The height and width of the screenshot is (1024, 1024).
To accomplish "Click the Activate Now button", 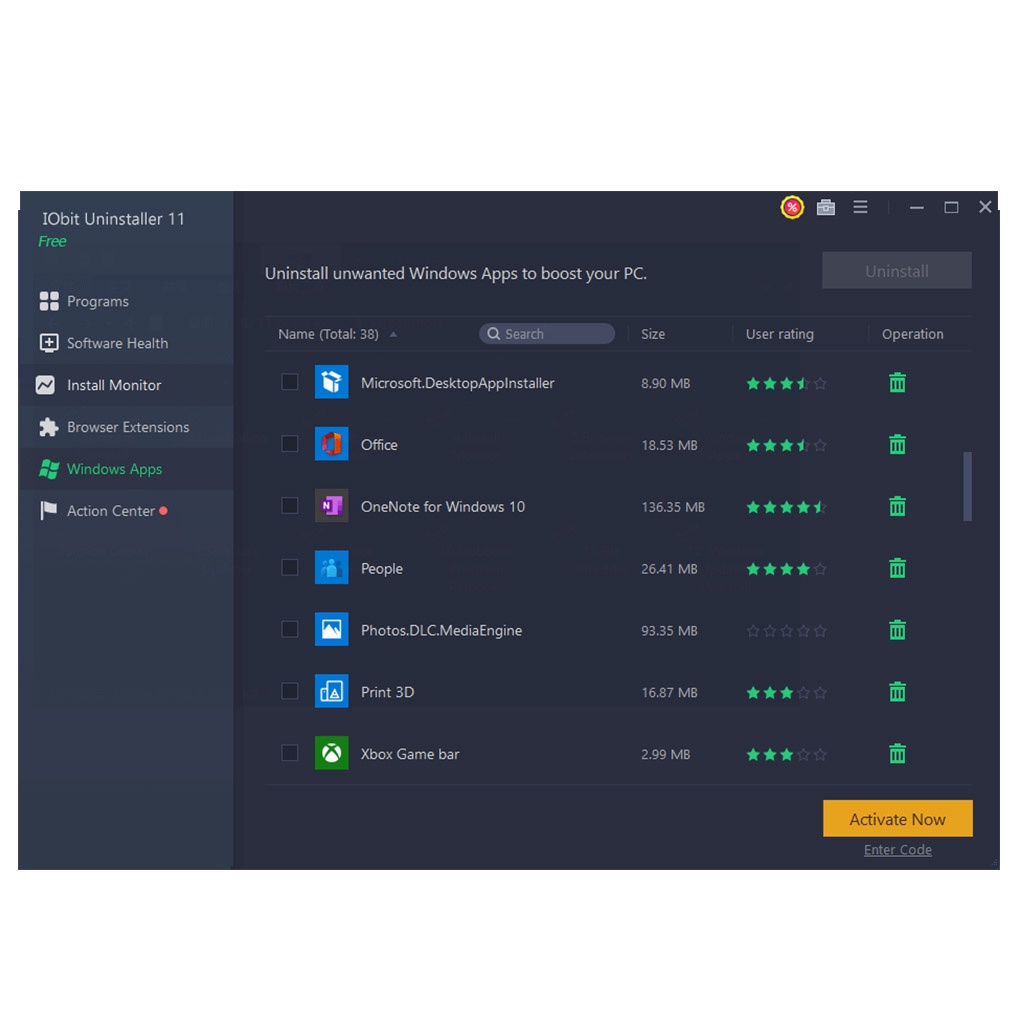I will [x=897, y=819].
